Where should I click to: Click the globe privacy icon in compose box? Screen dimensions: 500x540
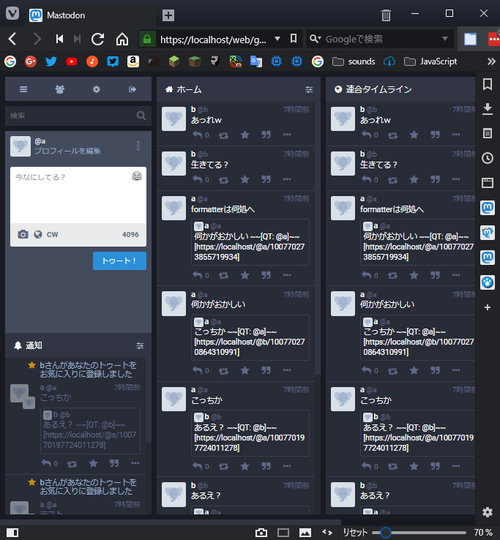point(38,235)
